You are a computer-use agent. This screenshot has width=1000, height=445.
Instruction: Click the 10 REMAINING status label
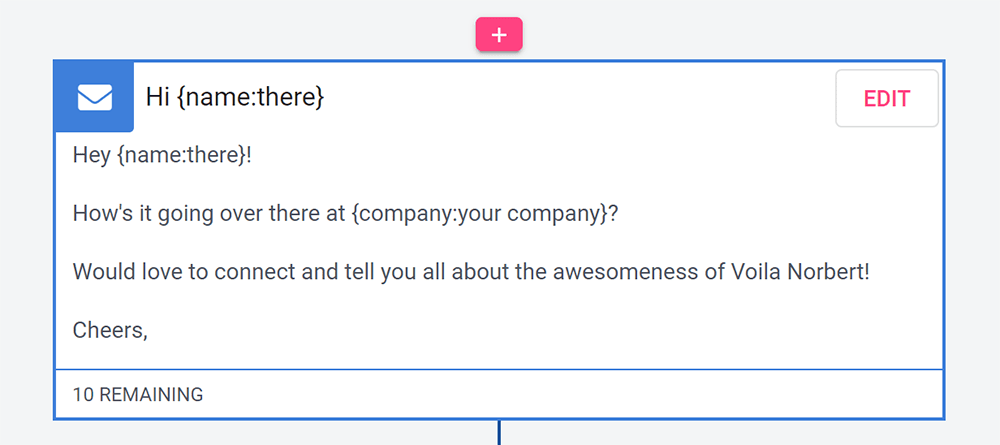tap(138, 395)
